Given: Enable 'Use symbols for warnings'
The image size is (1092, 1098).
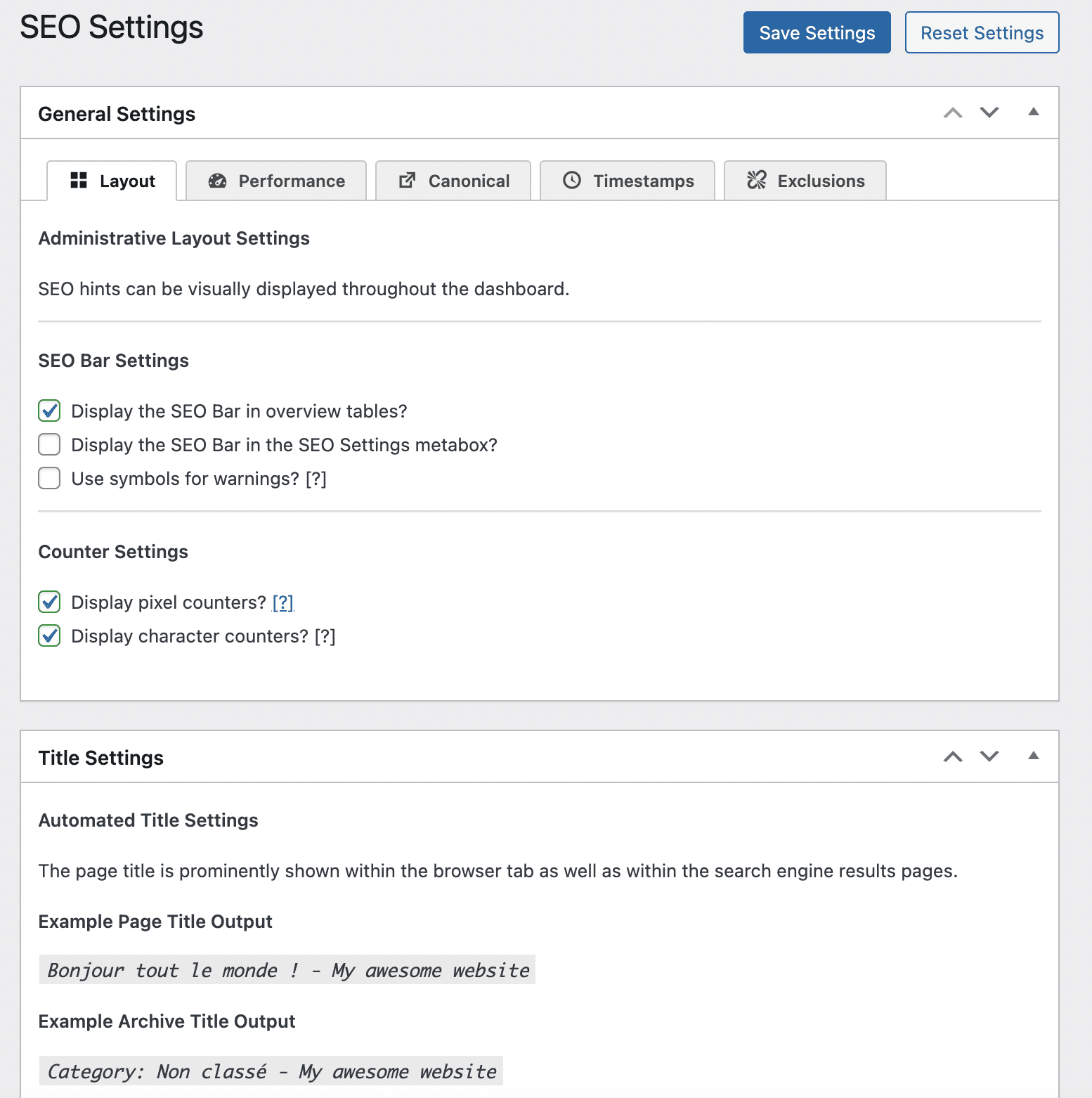Looking at the screenshot, I should point(48,478).
